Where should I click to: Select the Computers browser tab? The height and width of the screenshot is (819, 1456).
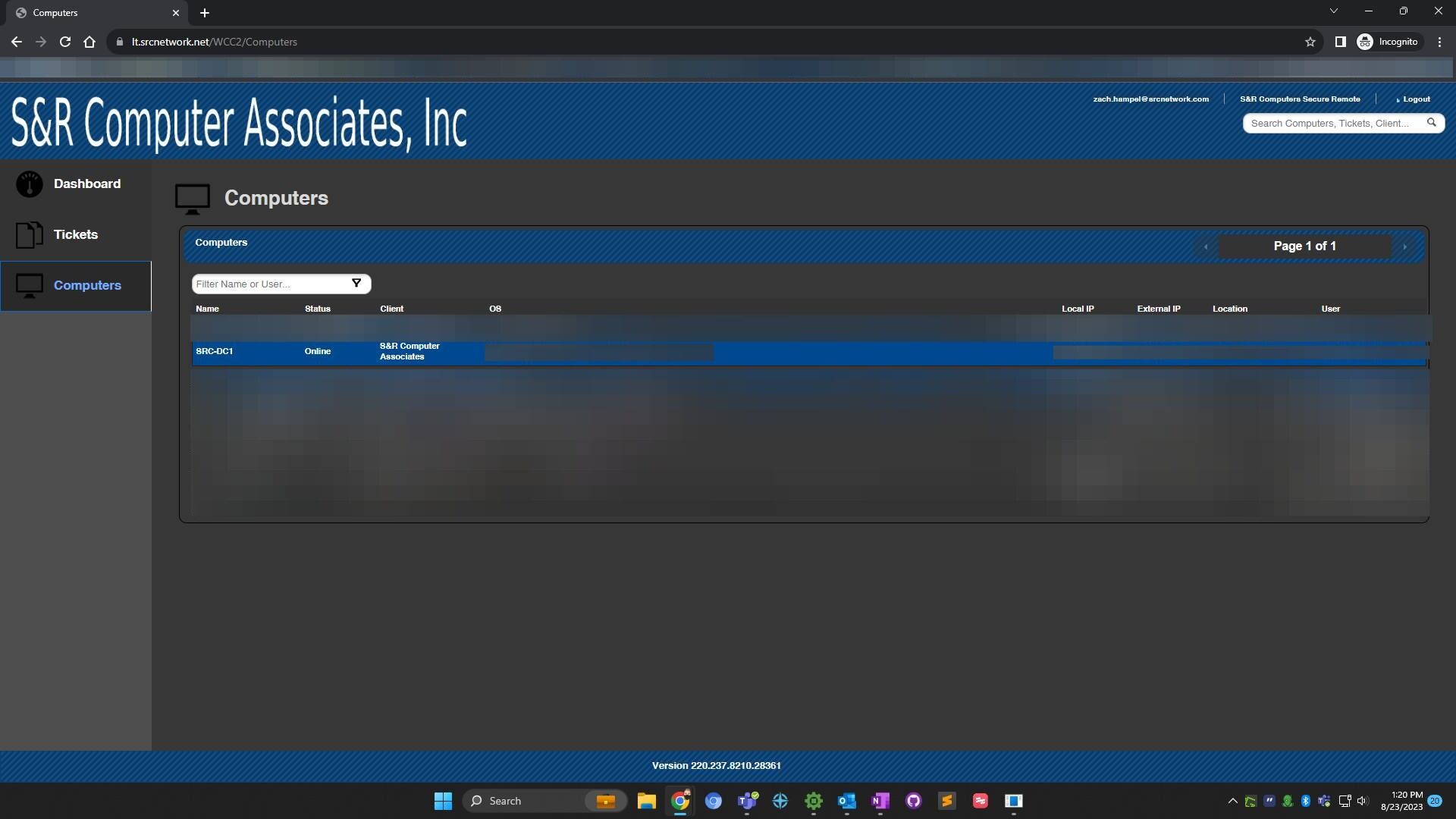pyautogui.click(x=97, y=13)
